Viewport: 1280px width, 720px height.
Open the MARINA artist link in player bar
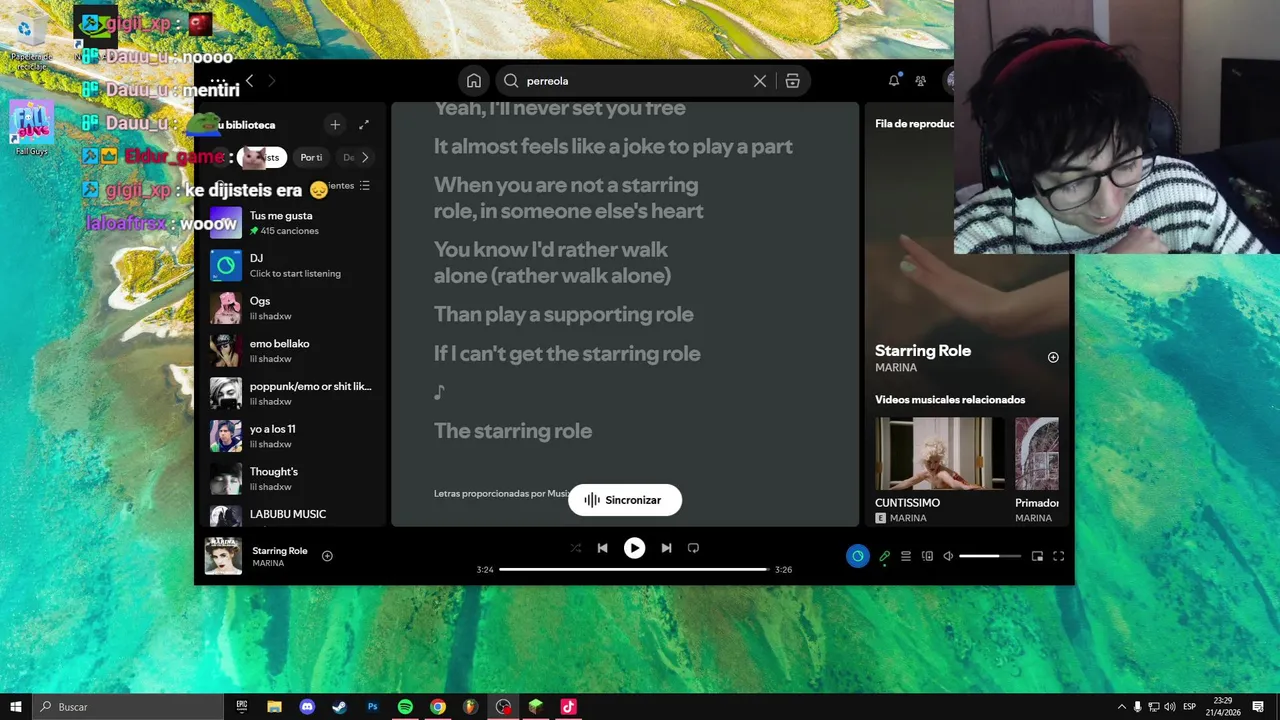tap(268, 563)
